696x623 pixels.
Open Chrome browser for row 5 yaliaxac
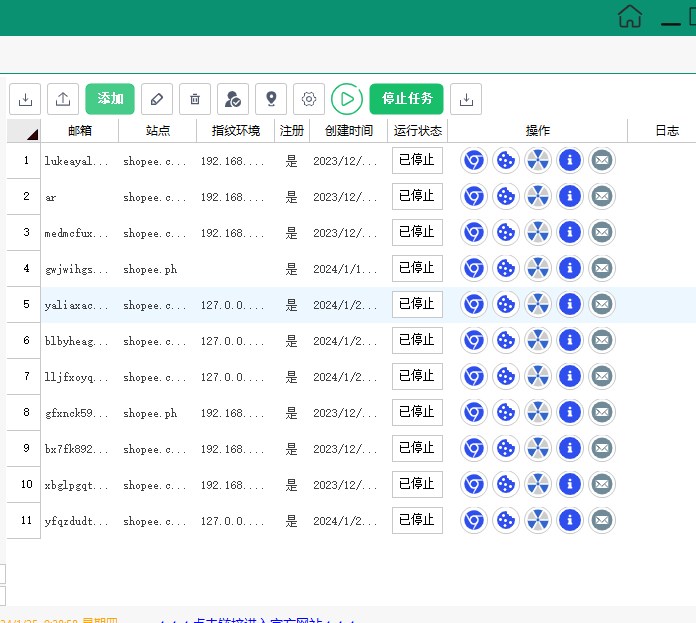(474, 304)
